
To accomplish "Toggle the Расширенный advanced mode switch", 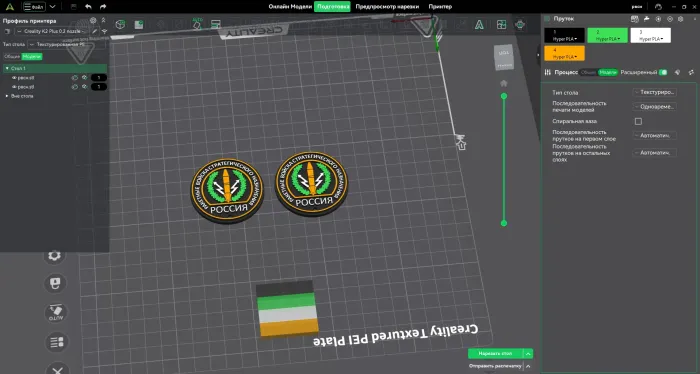I will tap(663, 72).
